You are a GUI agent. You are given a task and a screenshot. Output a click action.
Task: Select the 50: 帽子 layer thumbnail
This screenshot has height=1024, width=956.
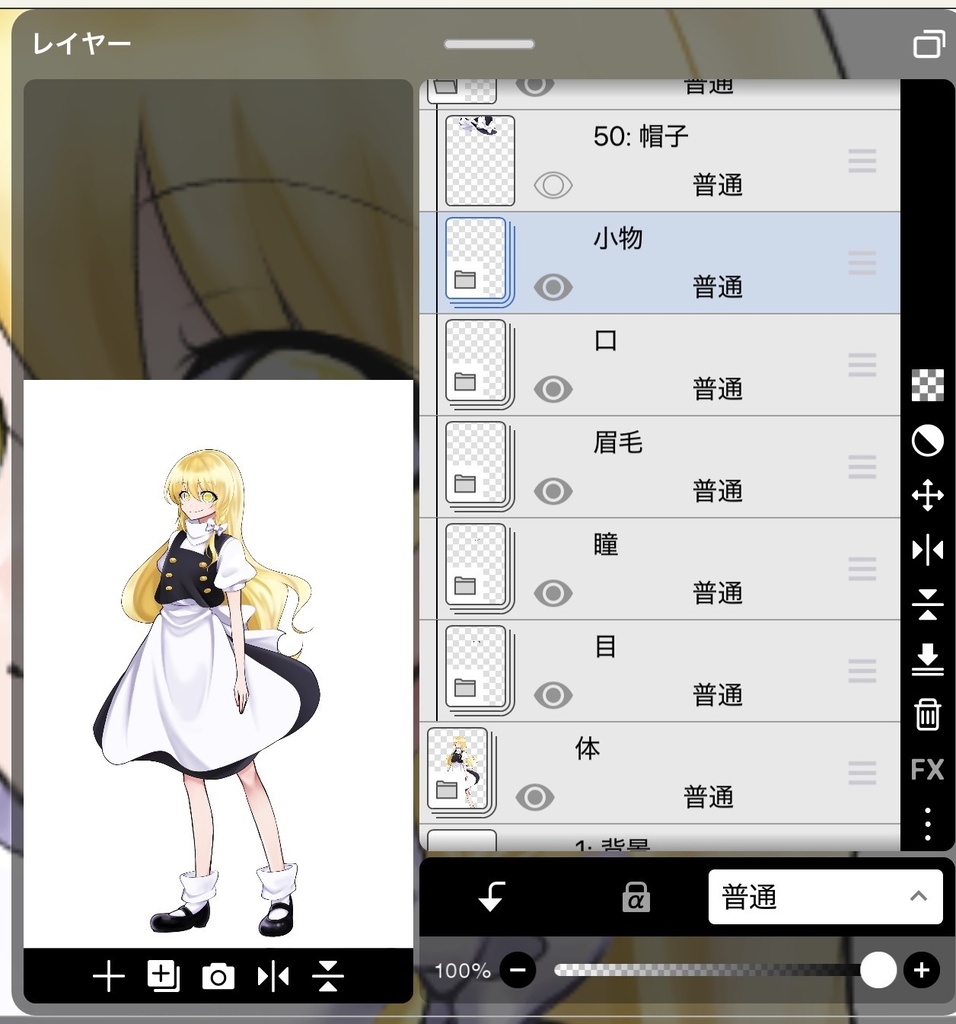pos(480,160)
